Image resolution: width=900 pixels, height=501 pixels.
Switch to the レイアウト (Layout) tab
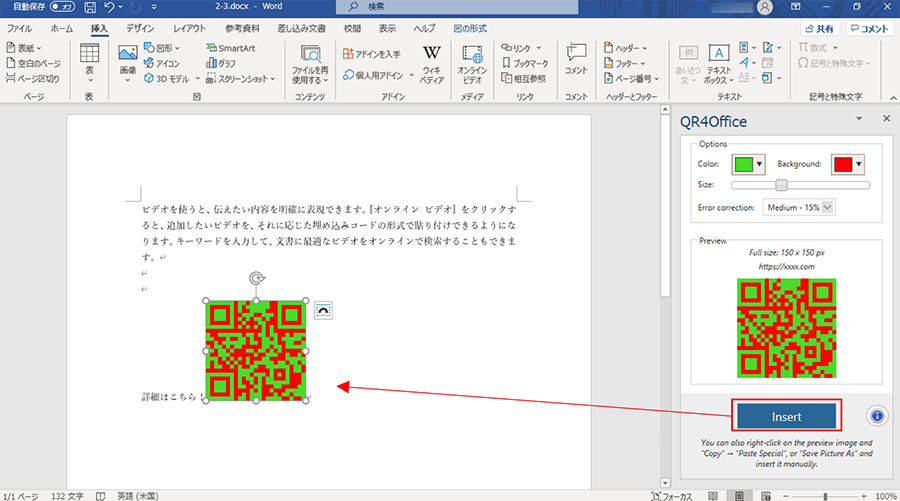(189, 28)
